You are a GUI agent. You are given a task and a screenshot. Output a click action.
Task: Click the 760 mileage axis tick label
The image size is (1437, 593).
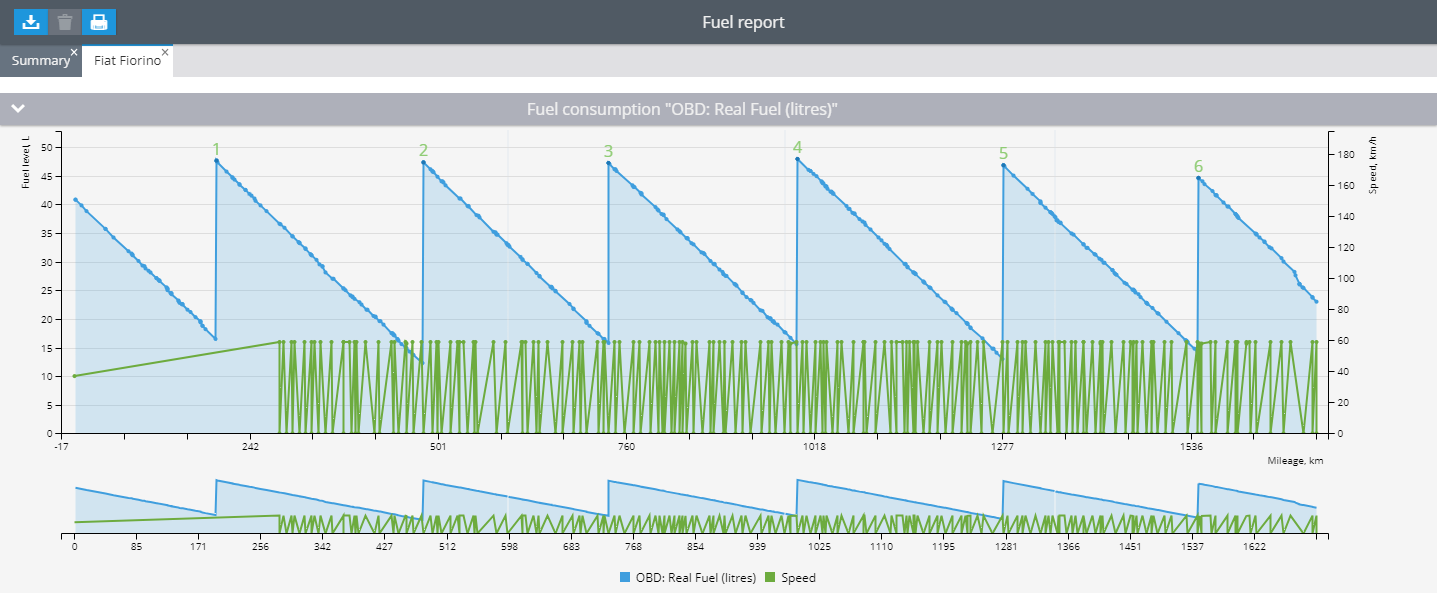pyautogui.click(x=626, y=446)
